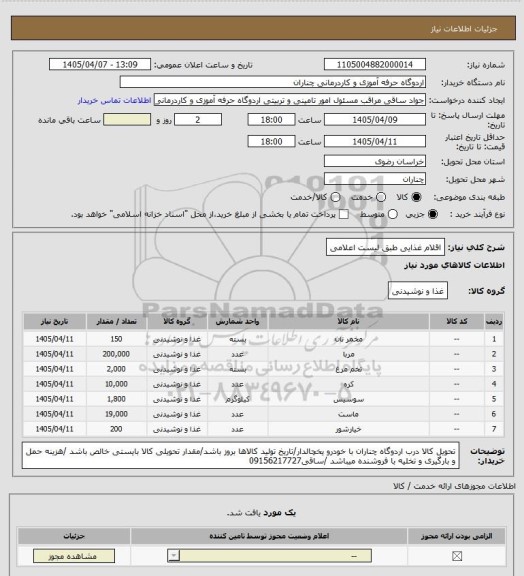Click unit کیلوگرم in the سوسیس row
The image size is (524, 576).
pyautogui.click(x=237, y=399)
